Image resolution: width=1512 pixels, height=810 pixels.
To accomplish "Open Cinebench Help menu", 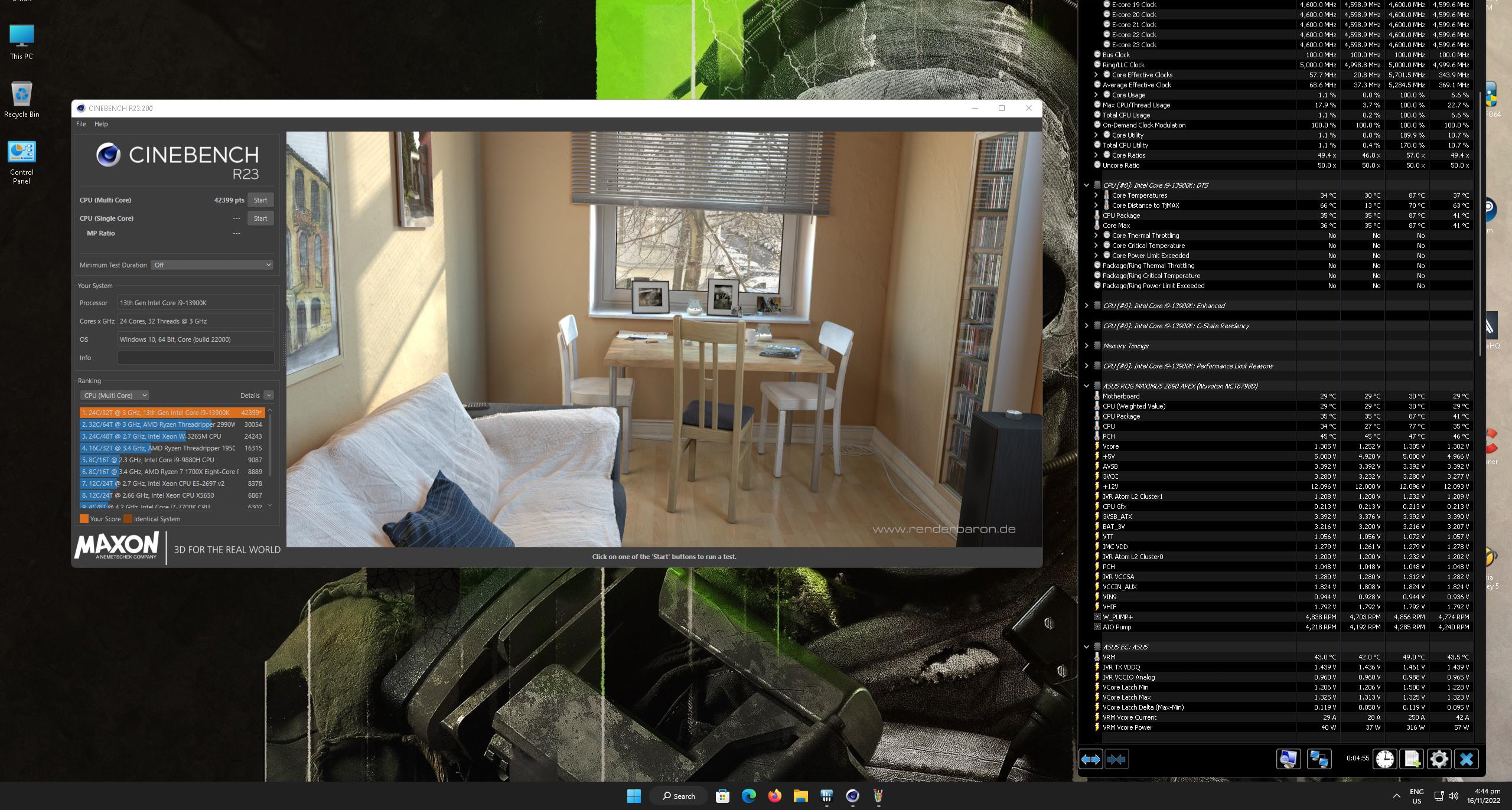I will pos(101,124).
